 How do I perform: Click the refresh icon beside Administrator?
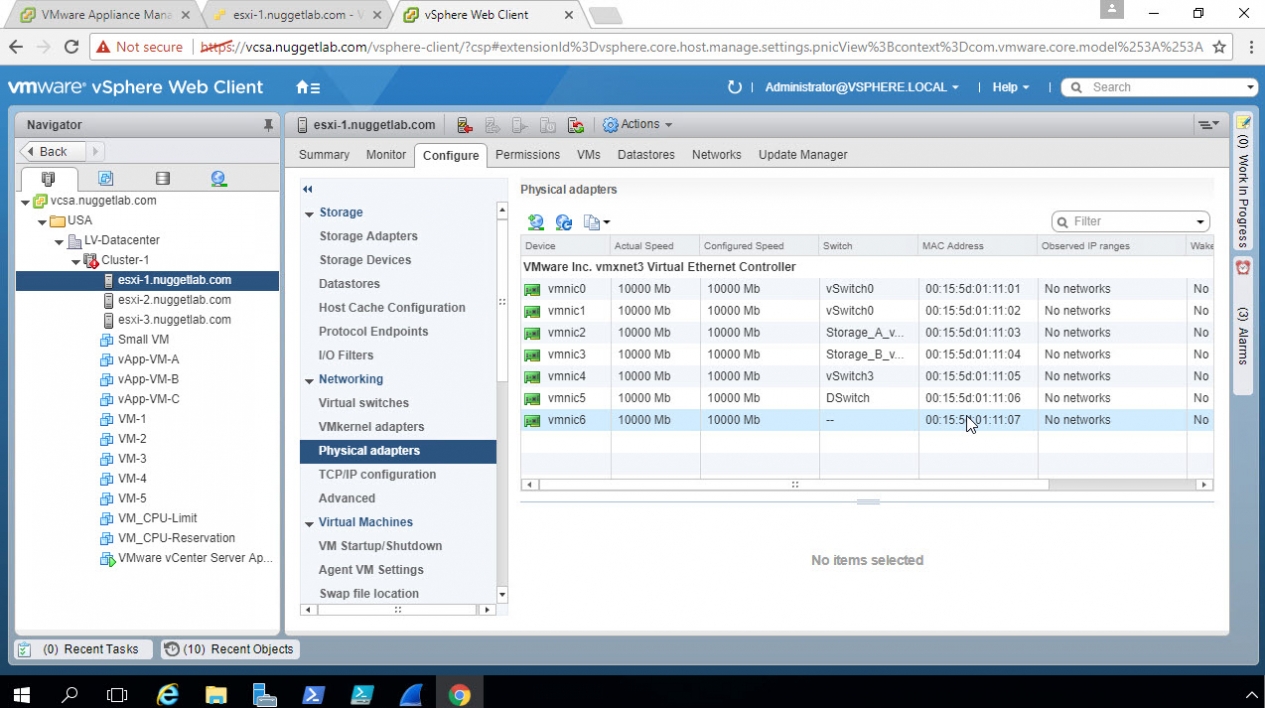(x=734, y=87)
